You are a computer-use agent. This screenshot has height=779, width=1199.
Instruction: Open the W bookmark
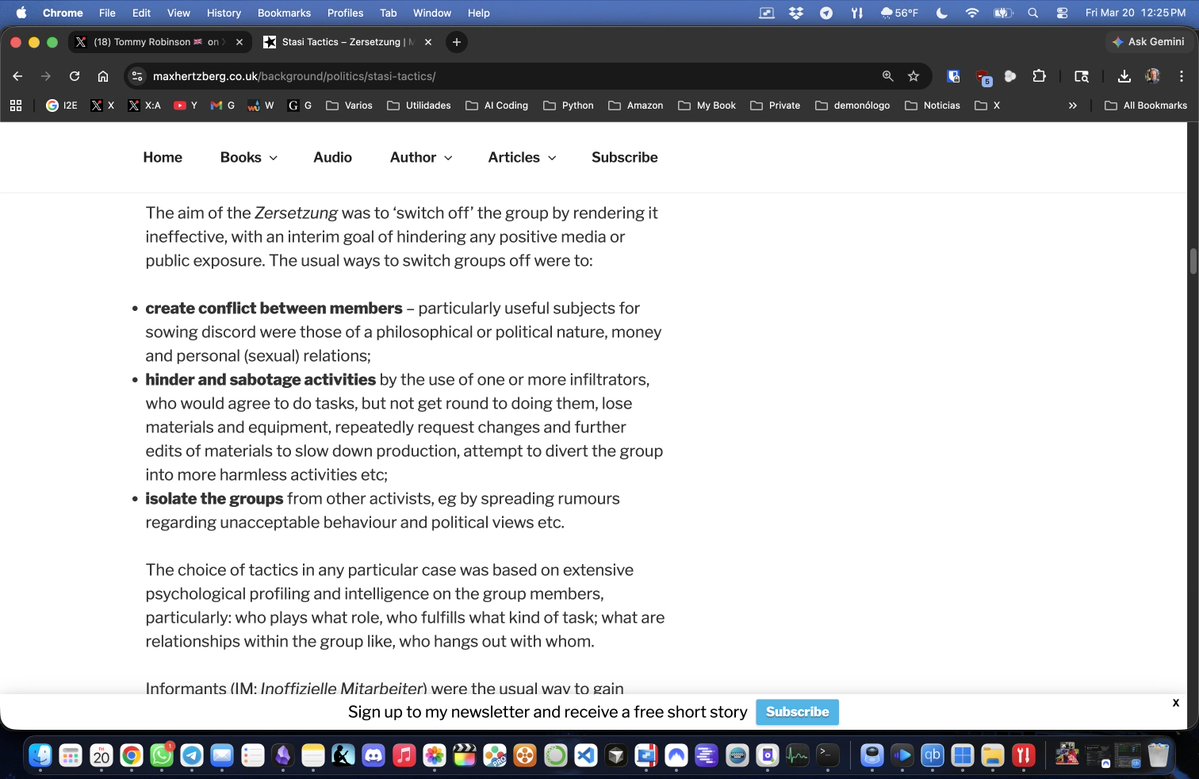pos(261,105)
